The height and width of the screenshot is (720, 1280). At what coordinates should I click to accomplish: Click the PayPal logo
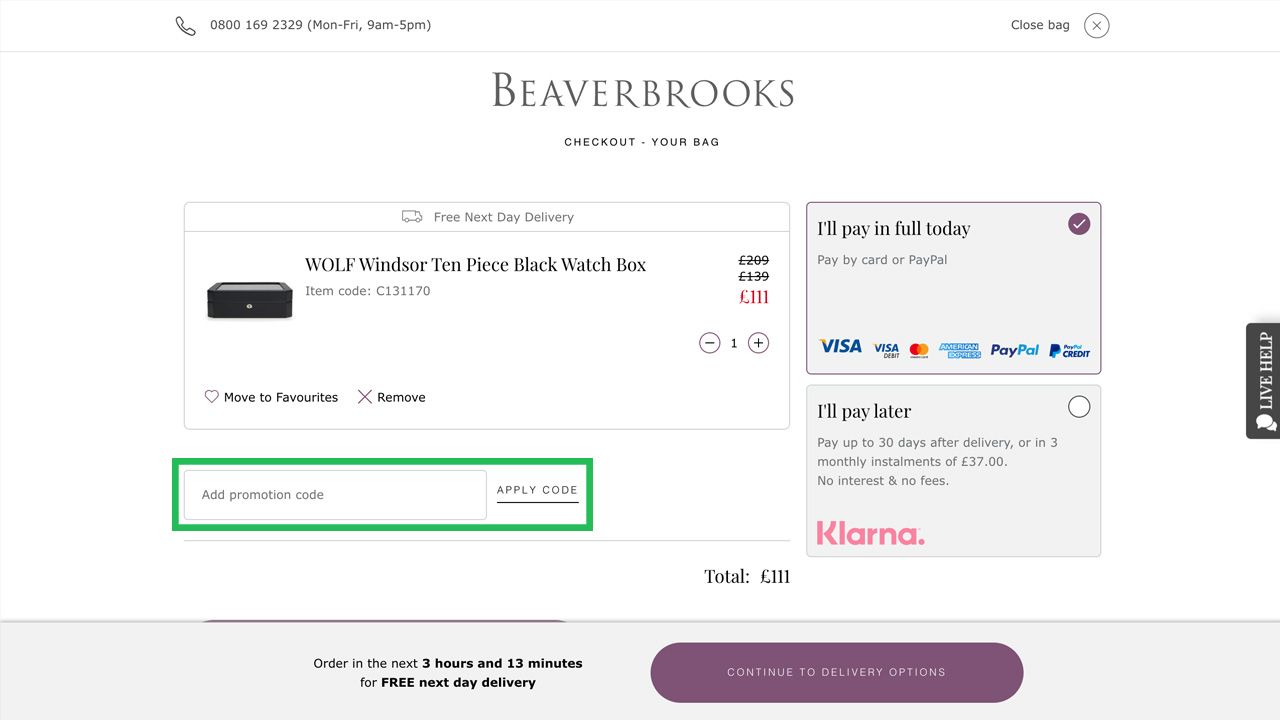tap(1014, 350)
